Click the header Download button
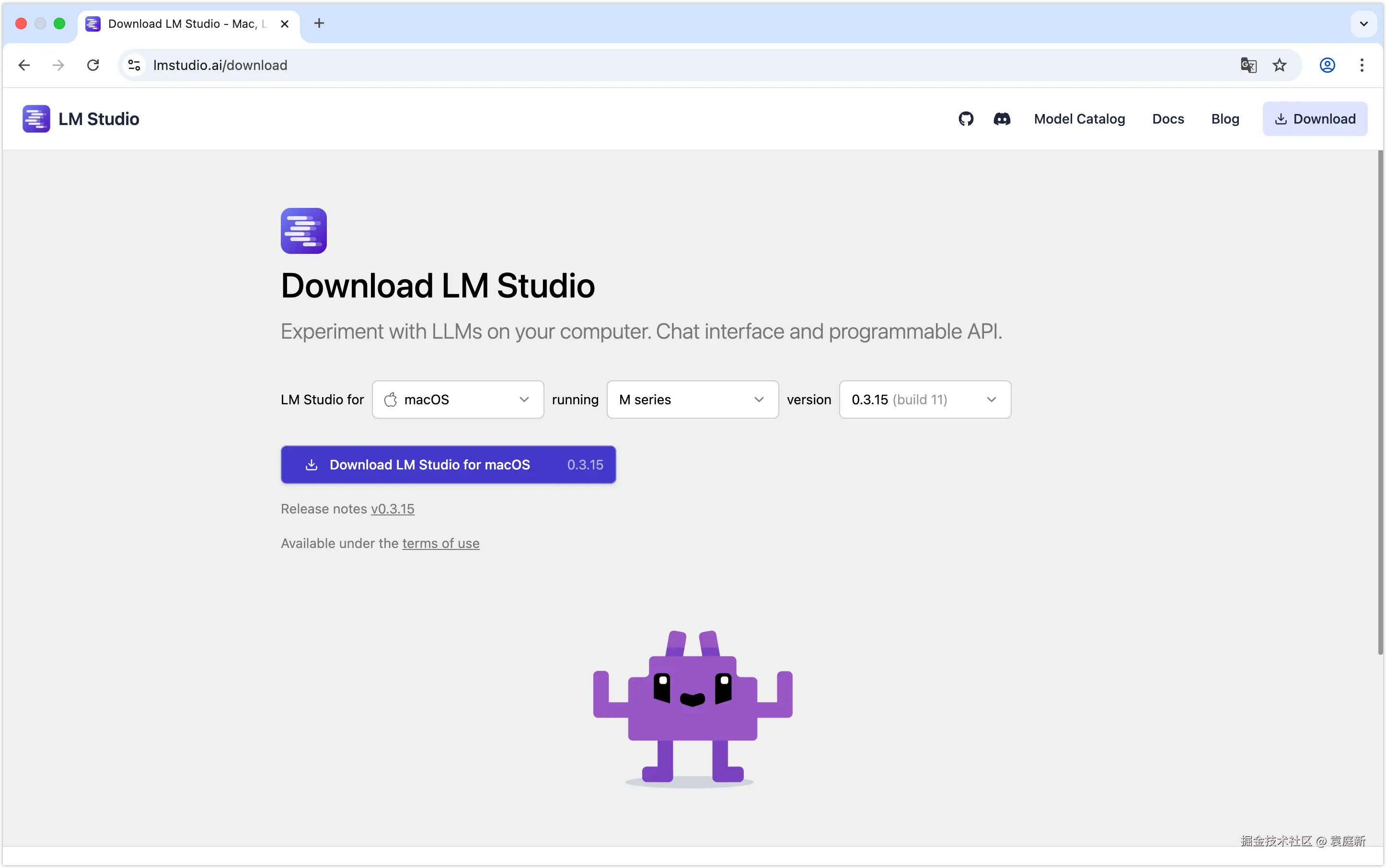1386x868 pixels. (x=1315, y=119)
